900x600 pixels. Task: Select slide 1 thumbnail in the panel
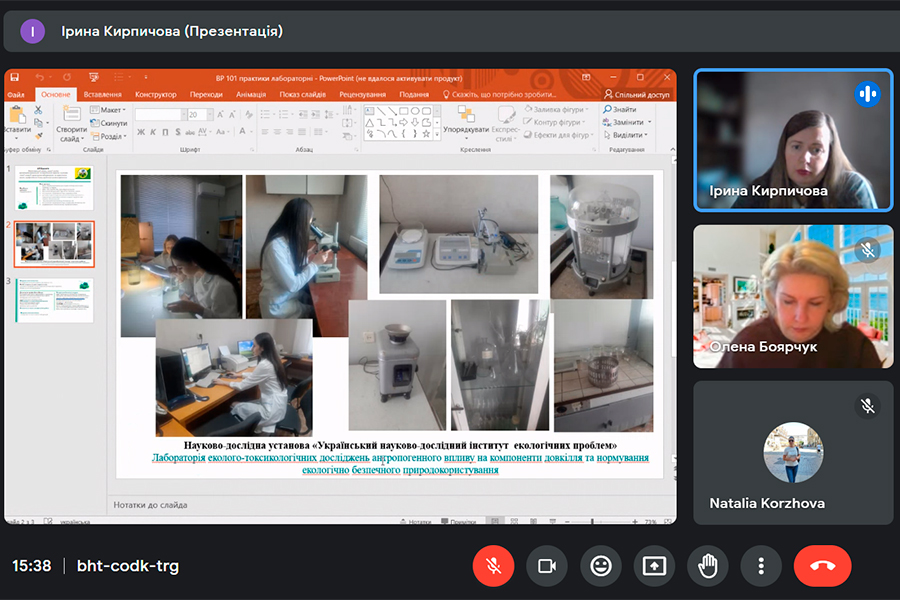pos(54,188)
